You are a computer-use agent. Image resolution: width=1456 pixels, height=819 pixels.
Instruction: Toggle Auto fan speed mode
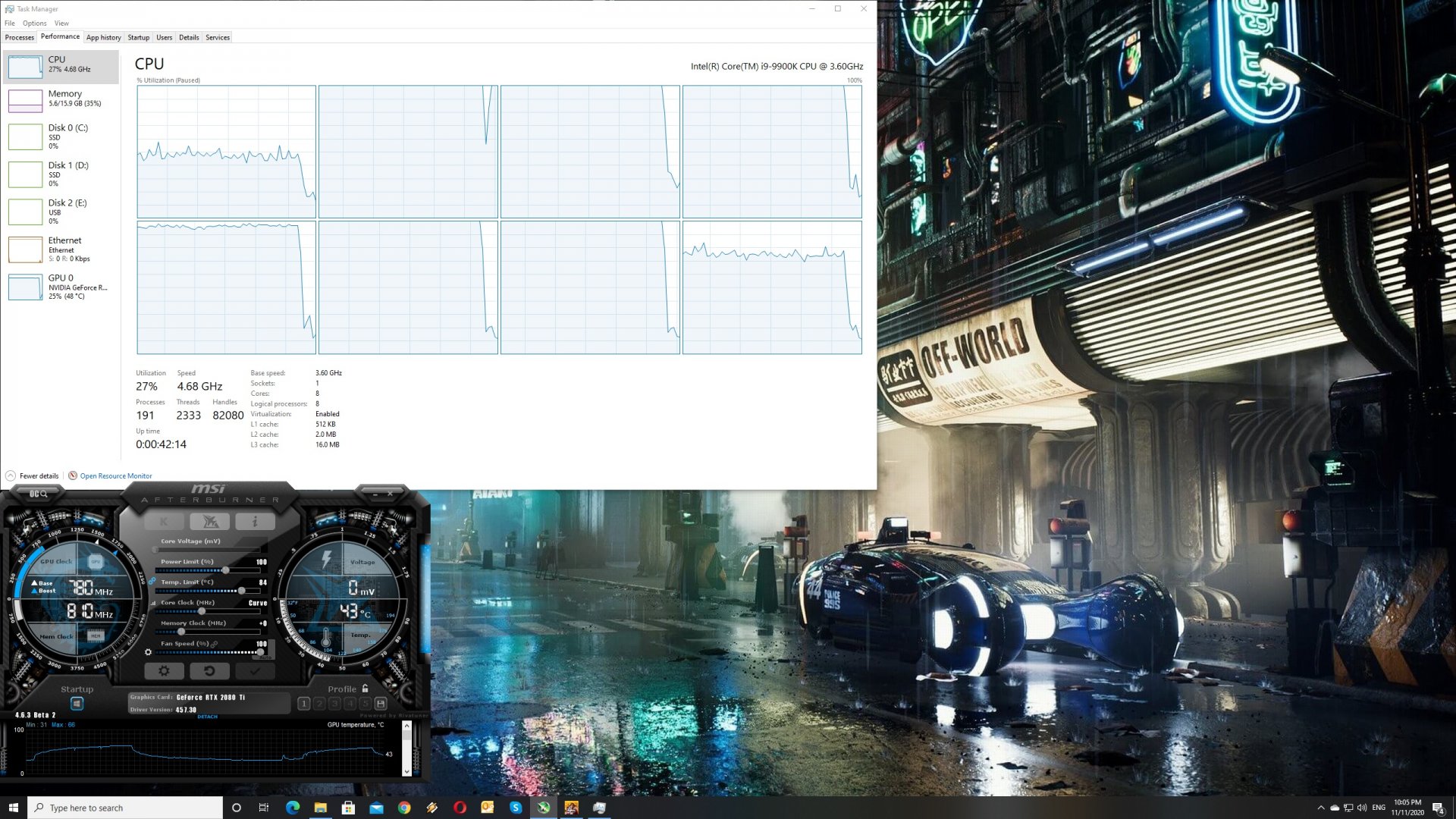(x=266, y=656)
